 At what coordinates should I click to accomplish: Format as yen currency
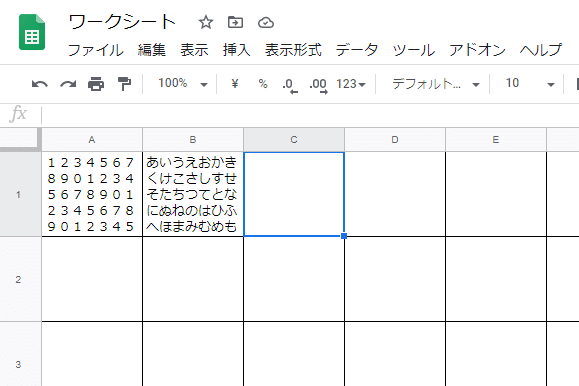234,84
